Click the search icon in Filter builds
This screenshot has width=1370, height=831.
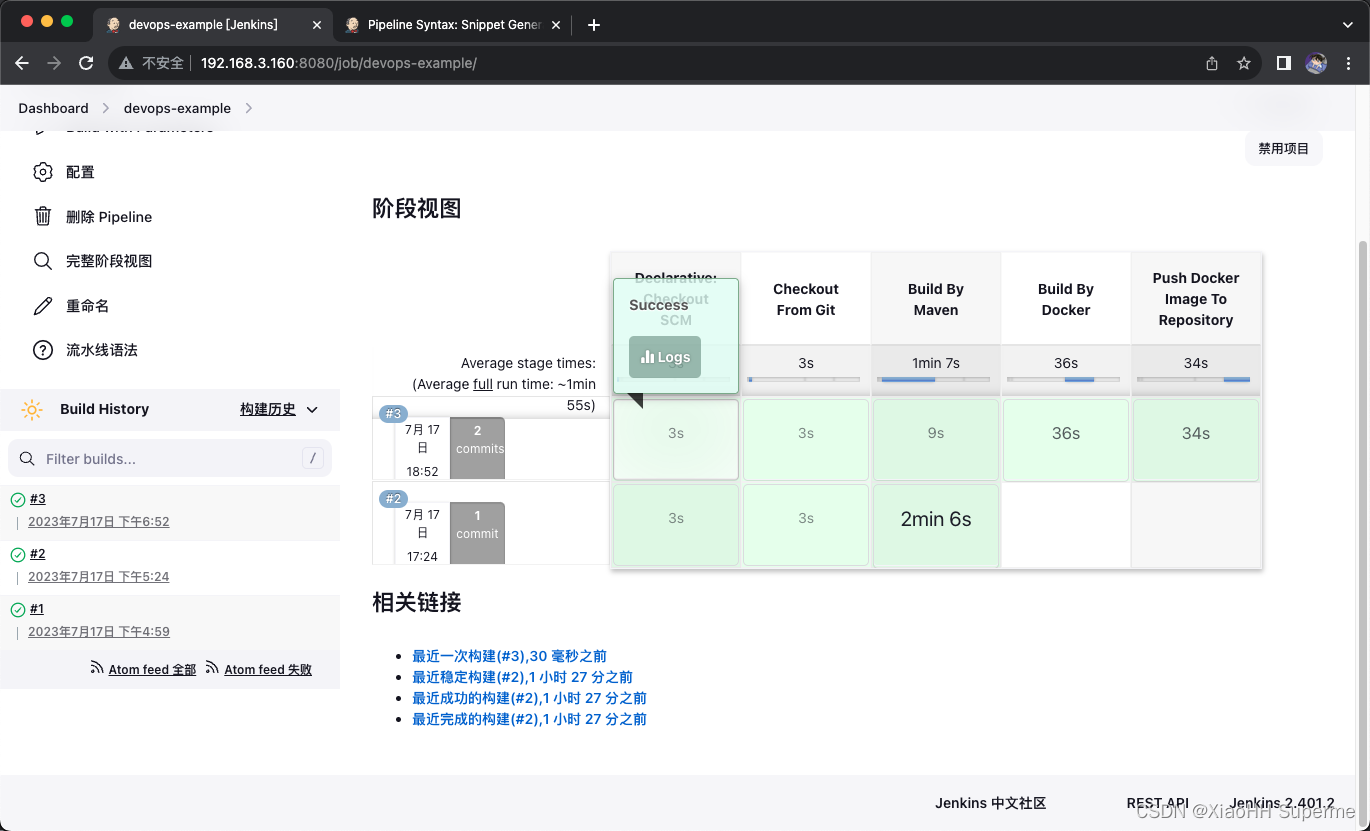click(x=28, y=459)
